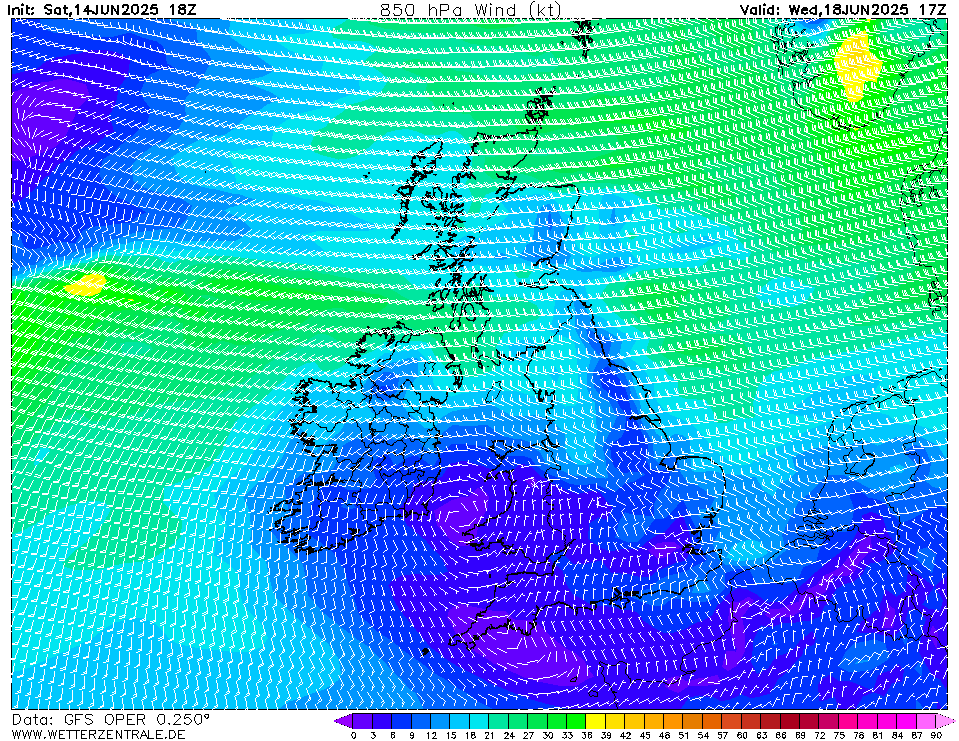Screen dimensions: 959x741
Task: Pick the orange swatch between 48 and 51
Action: point(674,721)
